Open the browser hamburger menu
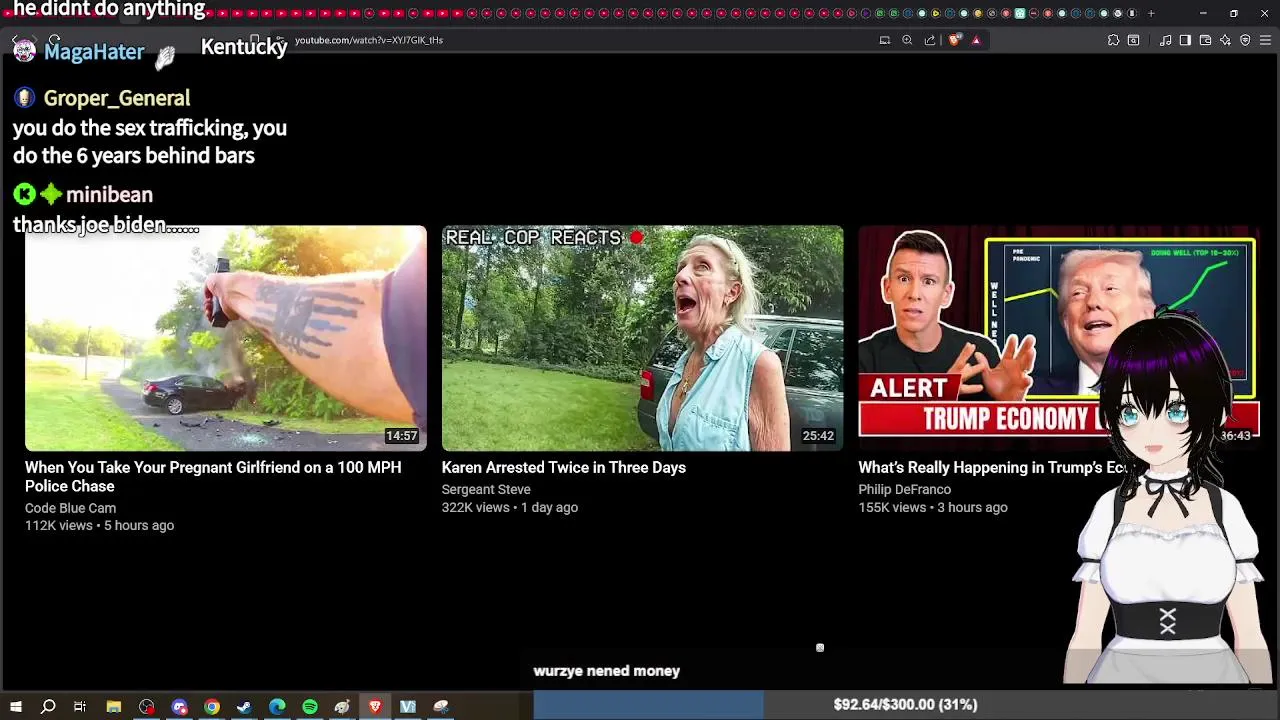 click(x=1265, y=40)
